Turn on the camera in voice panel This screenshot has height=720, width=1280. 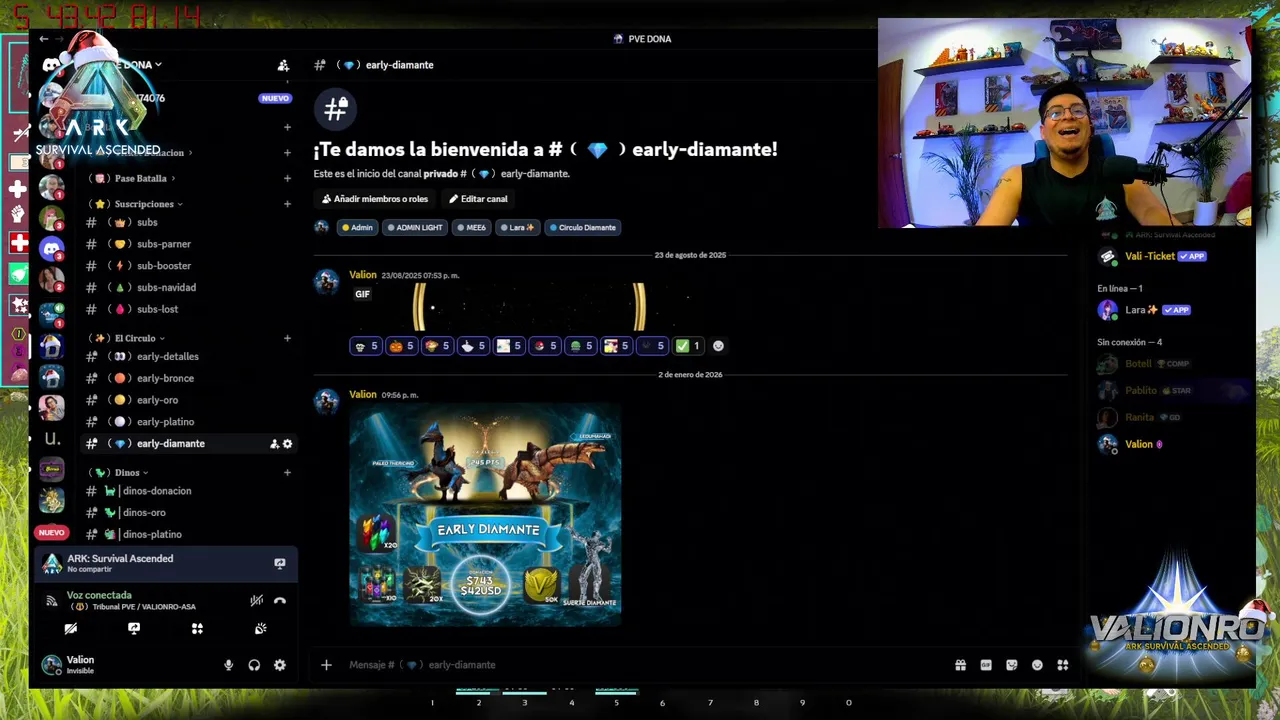point(71,629)
